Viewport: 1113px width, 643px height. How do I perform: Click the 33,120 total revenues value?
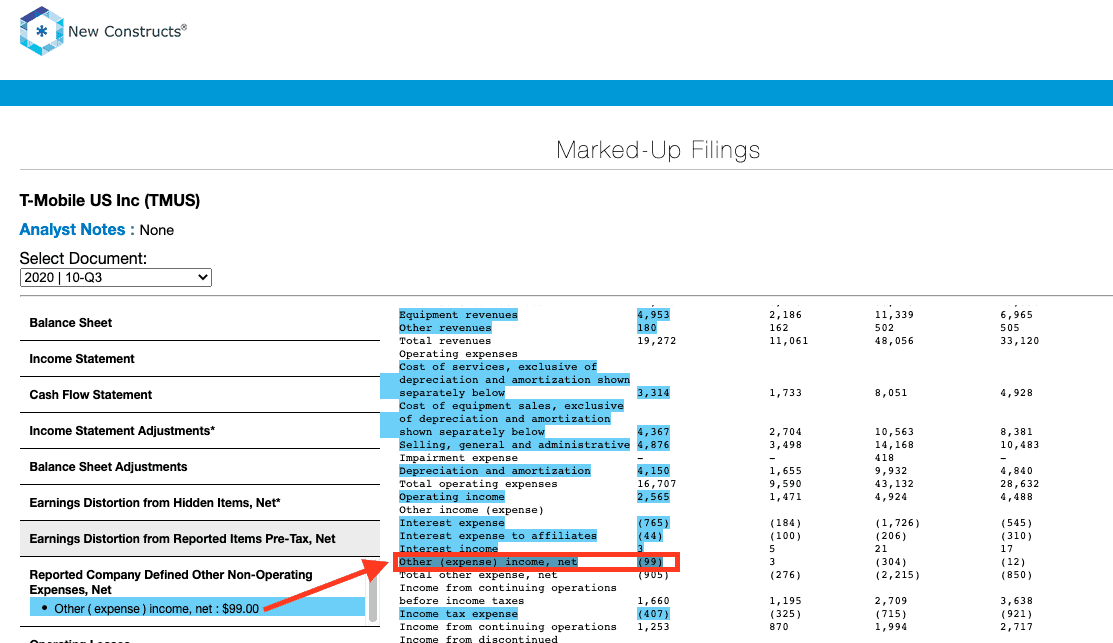point(1019,341)
